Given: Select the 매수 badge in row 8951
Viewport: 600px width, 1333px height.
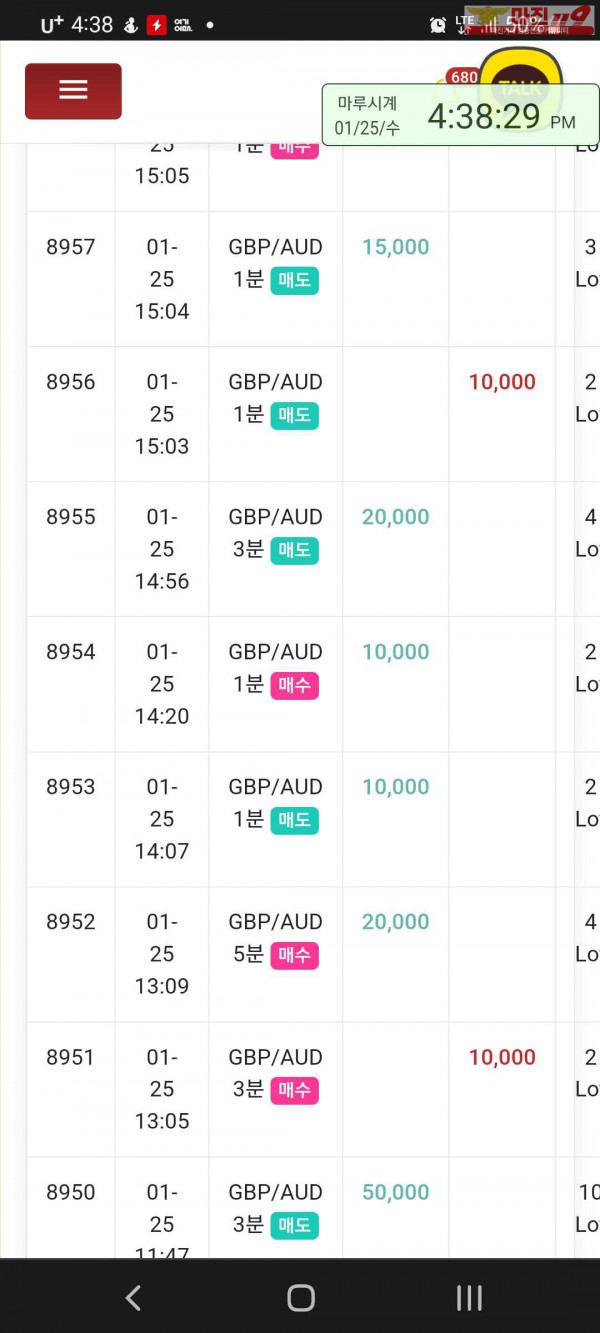Looking at the screenshot, I should pos(294,1090).
